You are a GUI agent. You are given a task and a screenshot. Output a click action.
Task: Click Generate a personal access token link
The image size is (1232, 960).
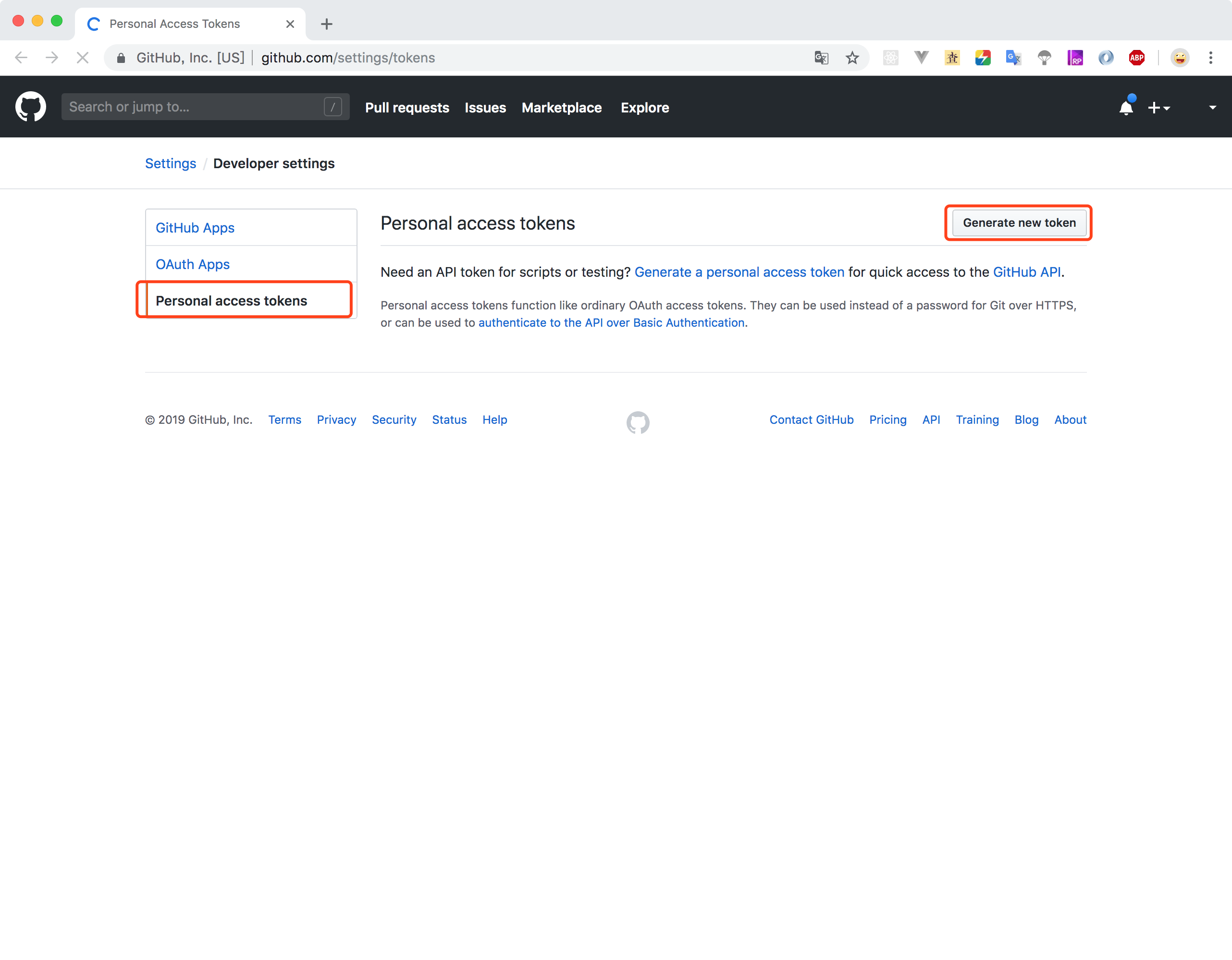pos(739,272)
